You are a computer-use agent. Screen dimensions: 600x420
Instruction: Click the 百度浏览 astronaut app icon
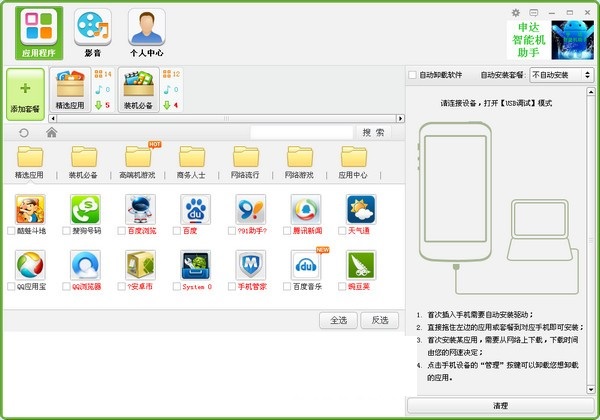point(140,209)
